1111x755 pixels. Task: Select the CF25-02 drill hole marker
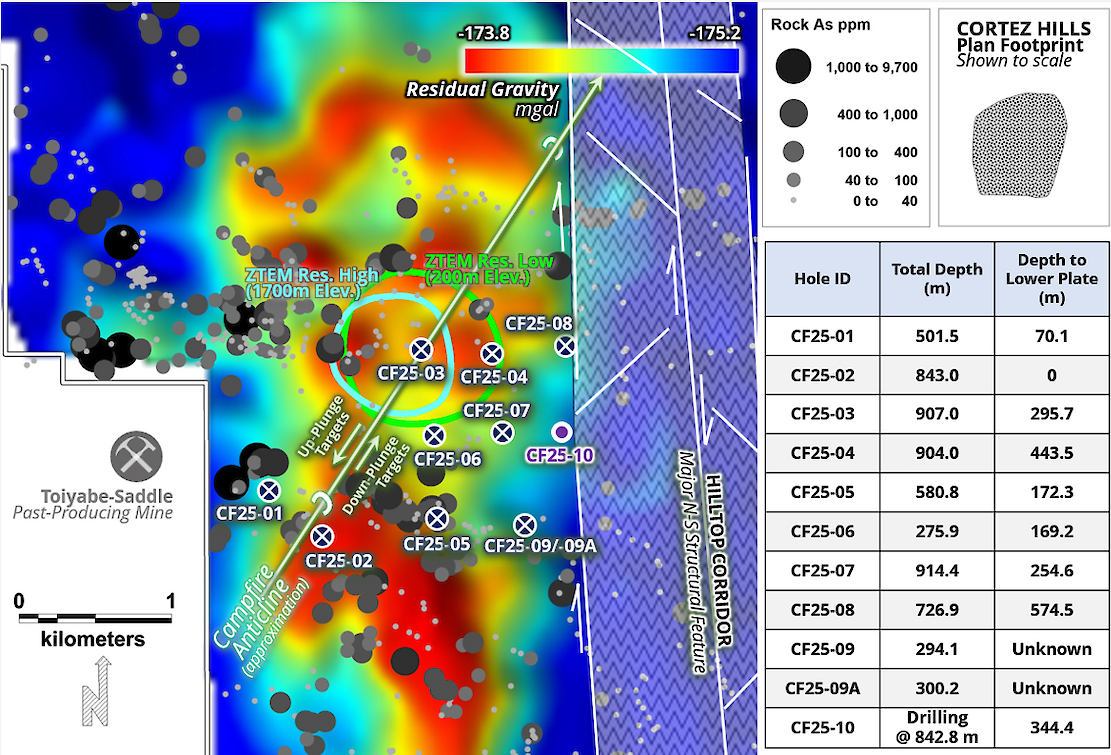click(322, 536)
